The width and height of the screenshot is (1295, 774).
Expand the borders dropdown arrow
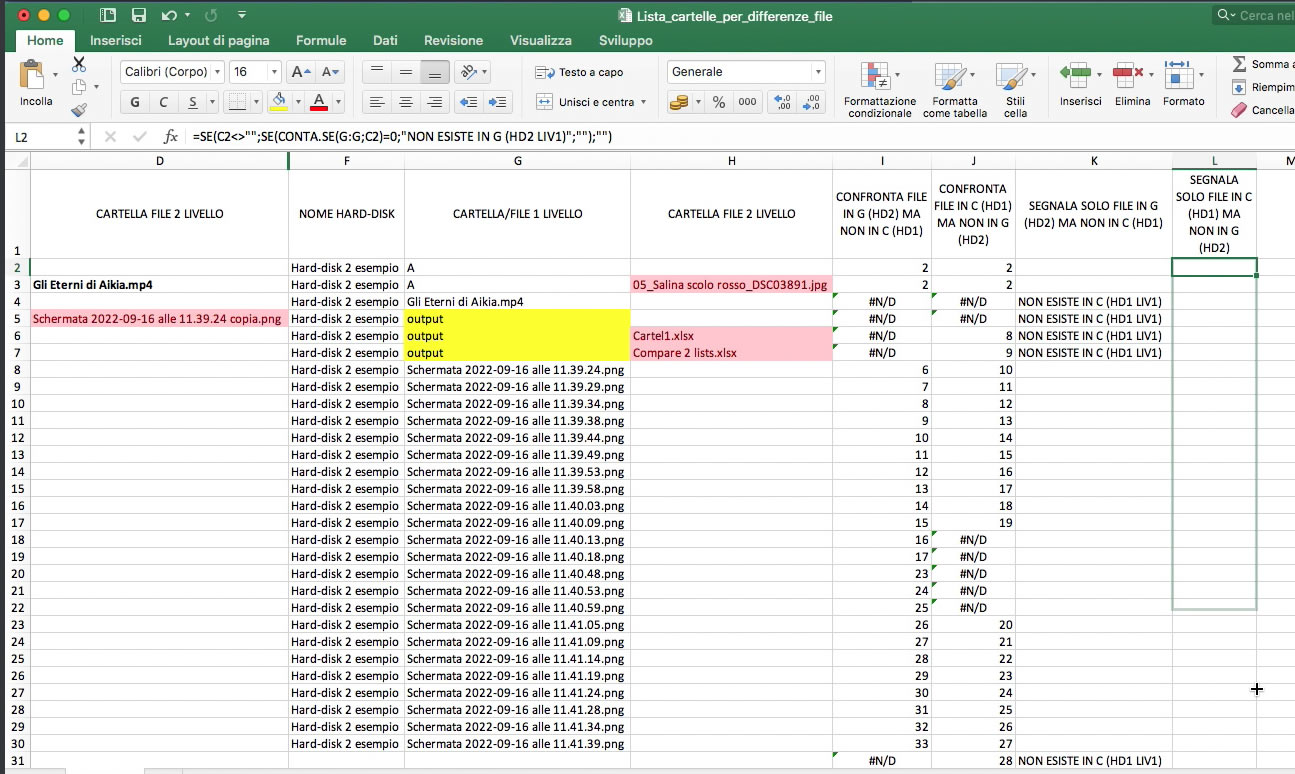(x=254, y=102)
